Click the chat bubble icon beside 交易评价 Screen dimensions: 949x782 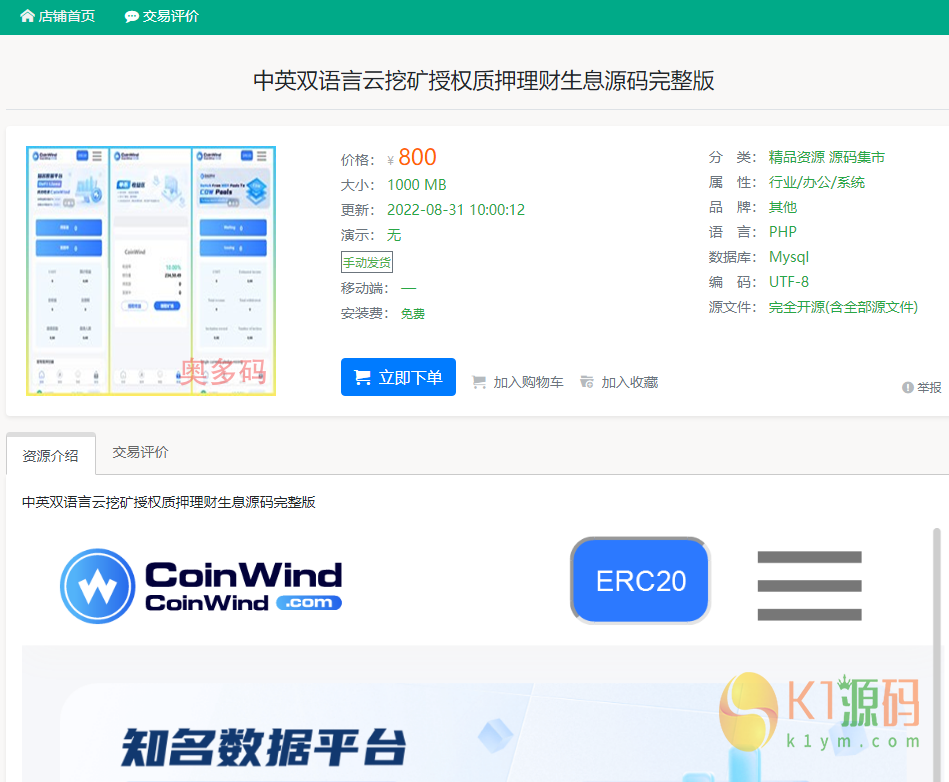coord(131,17)
